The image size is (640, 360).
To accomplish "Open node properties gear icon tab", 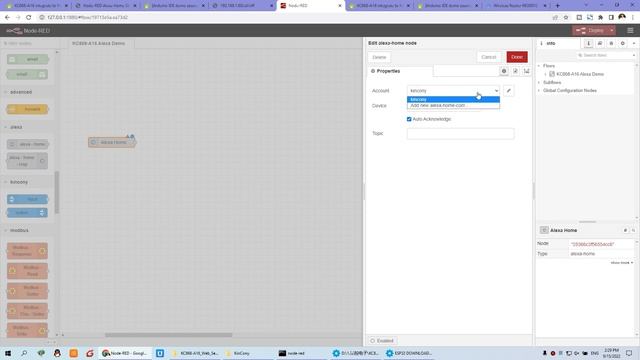I will tap(504, 71).
